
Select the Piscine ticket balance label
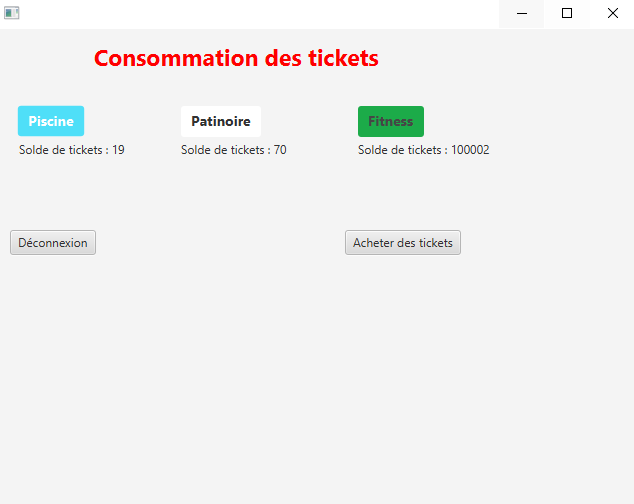click(72, 150)
